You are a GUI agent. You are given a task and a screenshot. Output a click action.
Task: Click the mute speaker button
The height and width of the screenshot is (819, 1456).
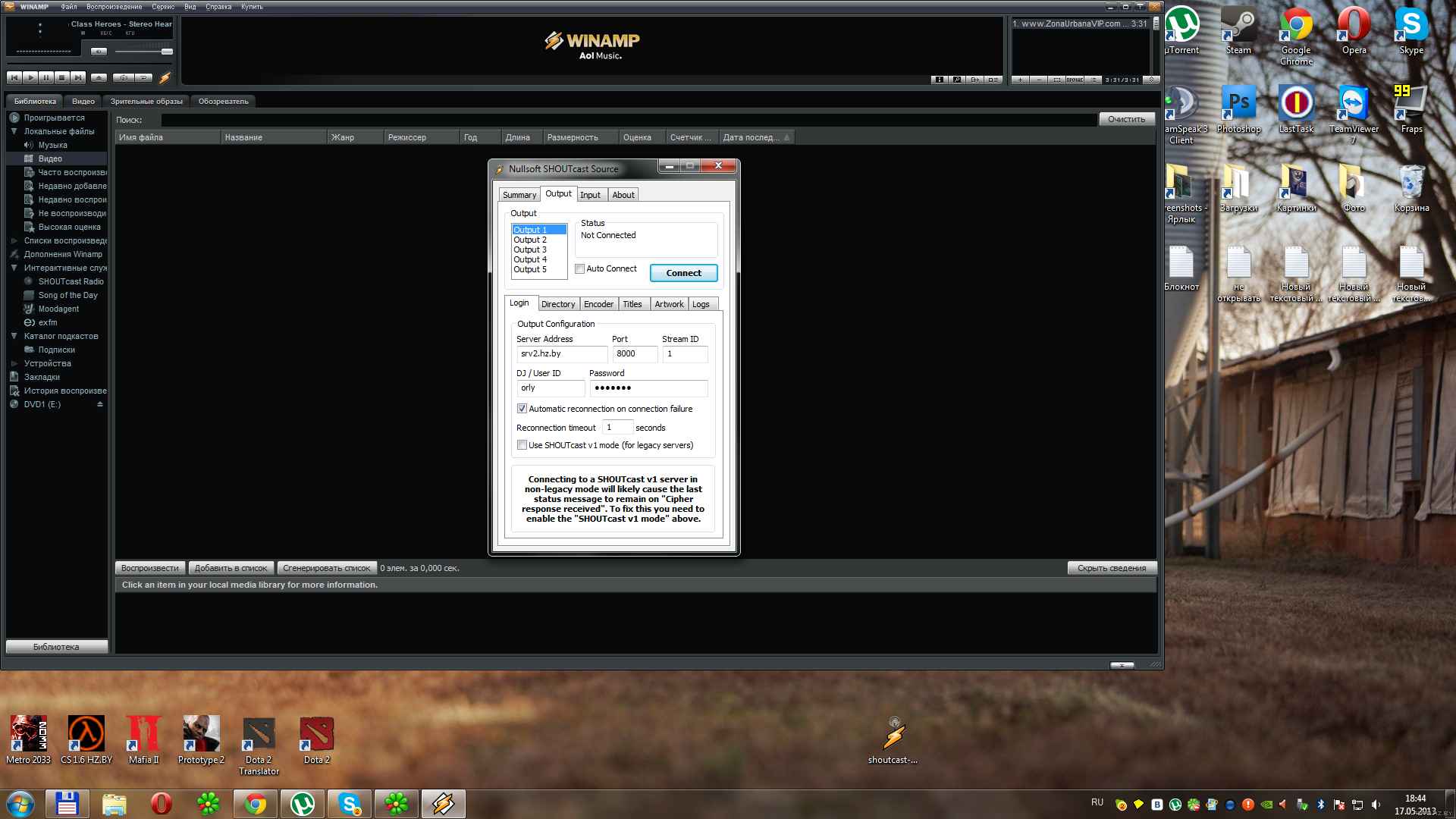(x=99, y=52)
